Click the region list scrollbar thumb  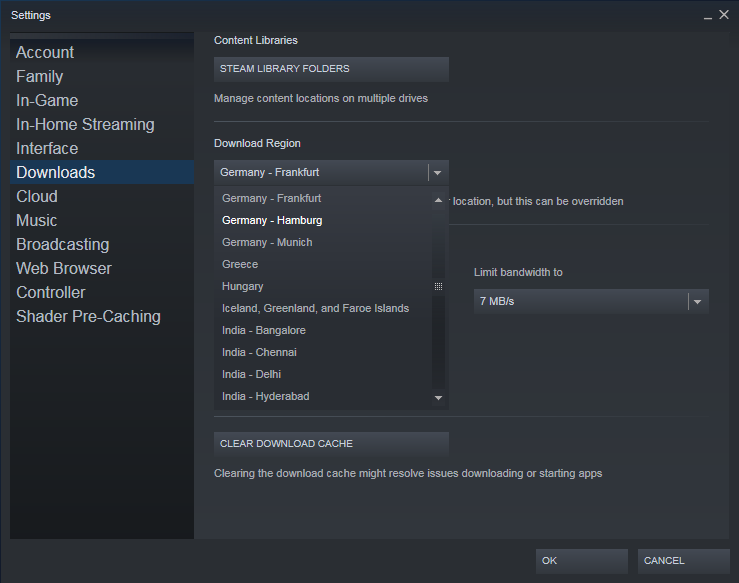[x=438, y=286]
